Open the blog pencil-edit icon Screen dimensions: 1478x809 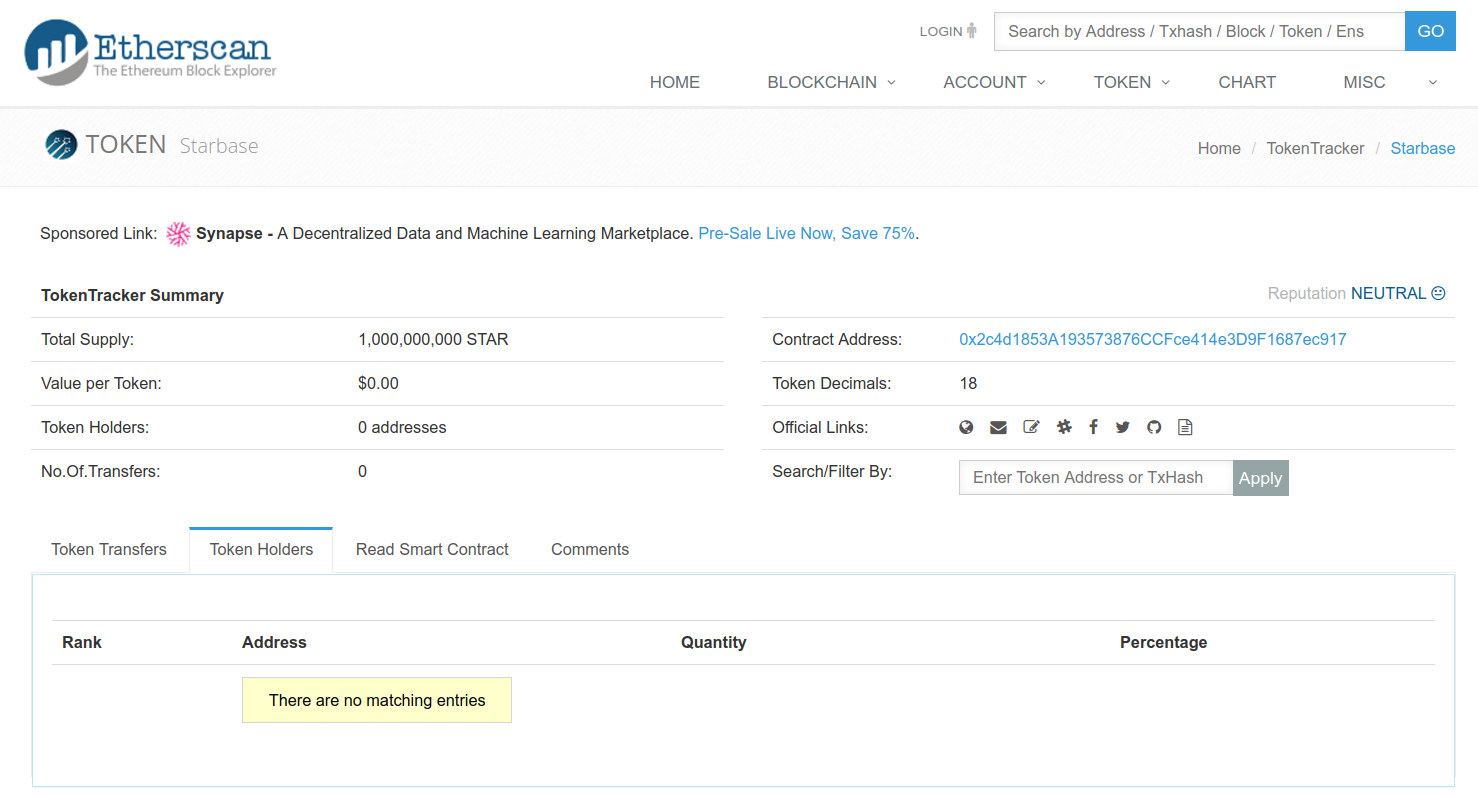click(1031, 427)
